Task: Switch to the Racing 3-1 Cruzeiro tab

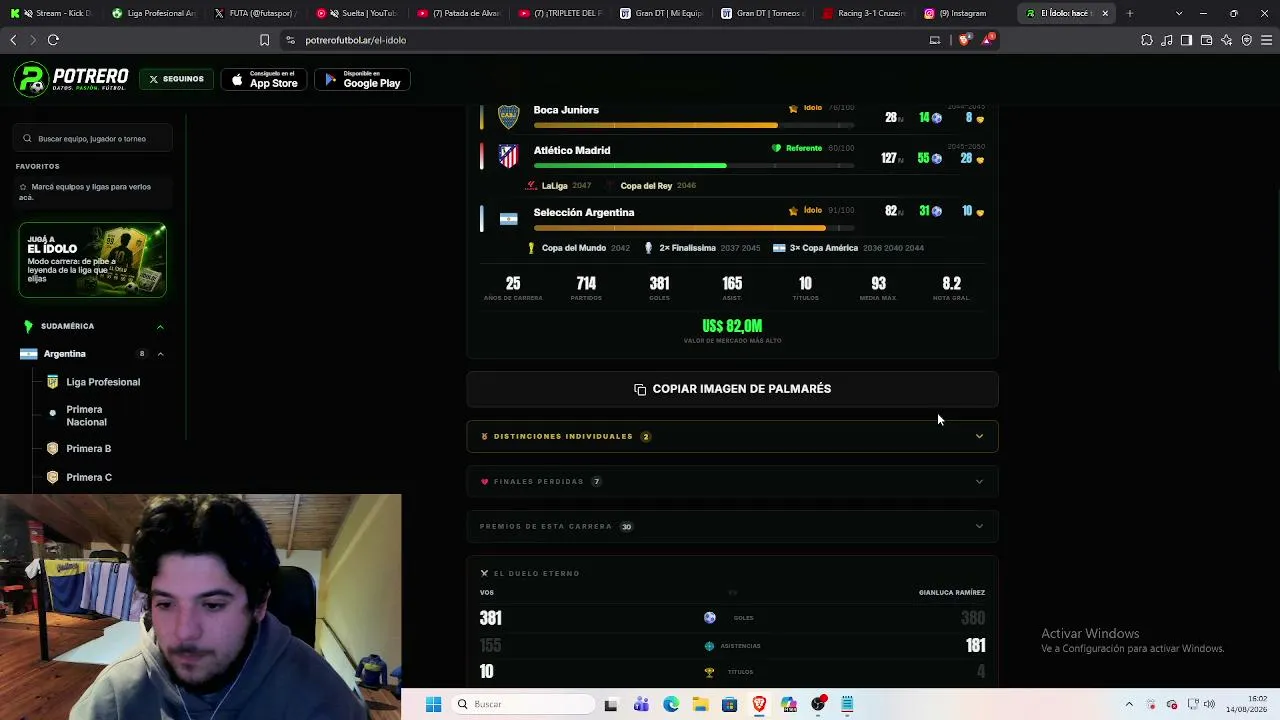Action: click(864, 13)
